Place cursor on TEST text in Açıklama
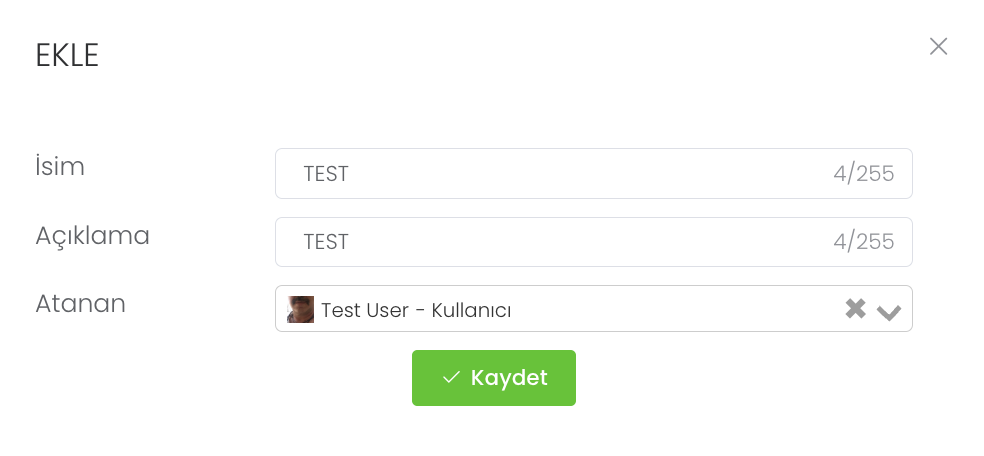Screen dimensions: 984x456 point(326,242)
